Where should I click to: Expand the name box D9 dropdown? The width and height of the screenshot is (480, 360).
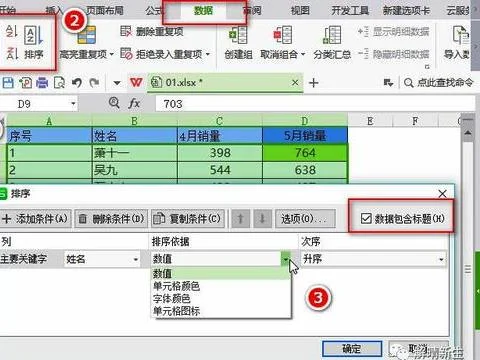(73, 104)
